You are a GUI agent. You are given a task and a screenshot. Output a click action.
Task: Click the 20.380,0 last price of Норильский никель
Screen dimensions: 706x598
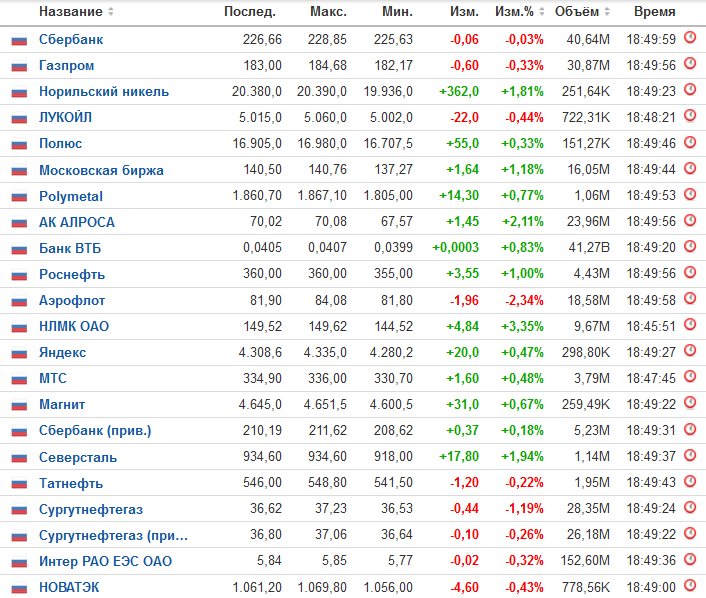point(257,92)
